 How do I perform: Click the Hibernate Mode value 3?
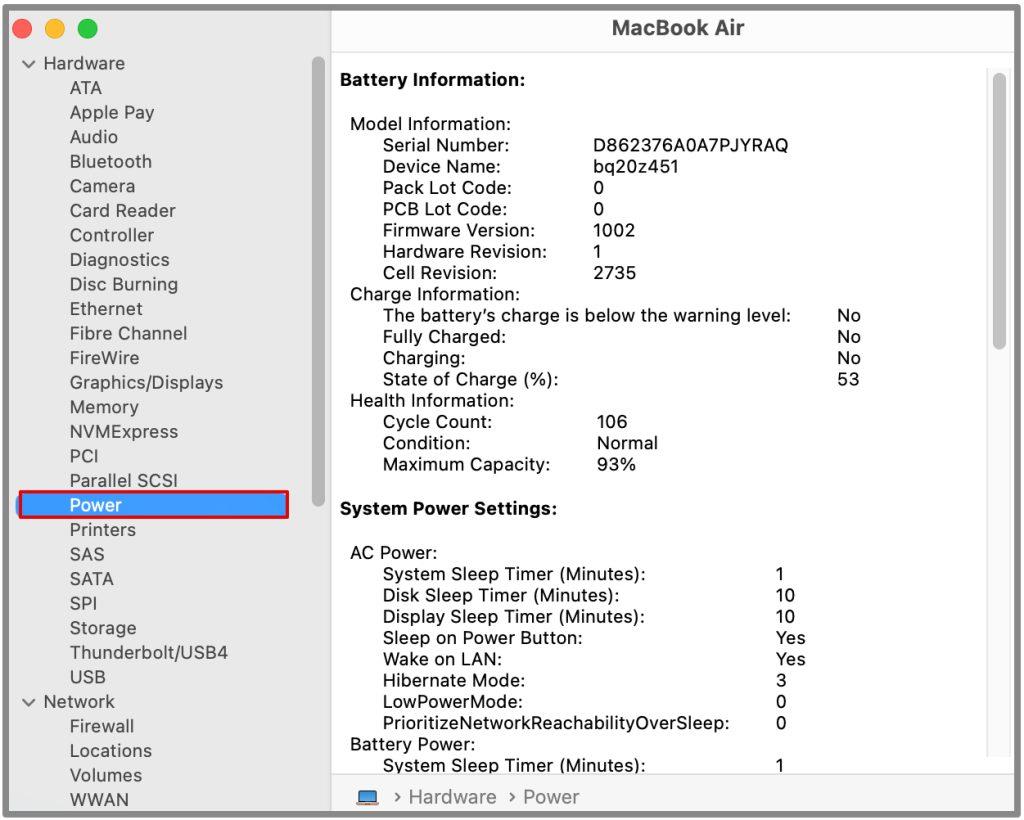781,681
